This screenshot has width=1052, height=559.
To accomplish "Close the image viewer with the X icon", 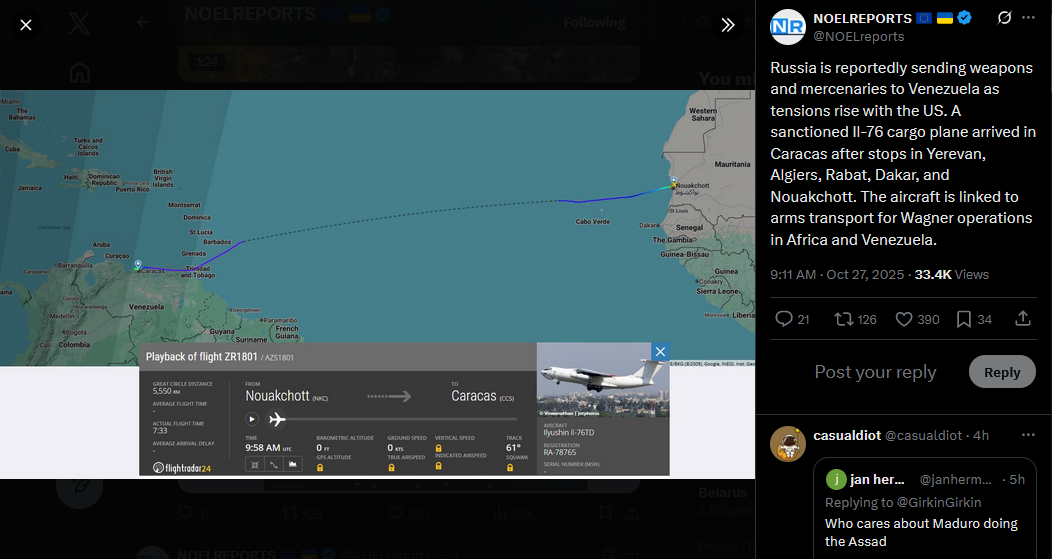I will [x=25, y=25].
